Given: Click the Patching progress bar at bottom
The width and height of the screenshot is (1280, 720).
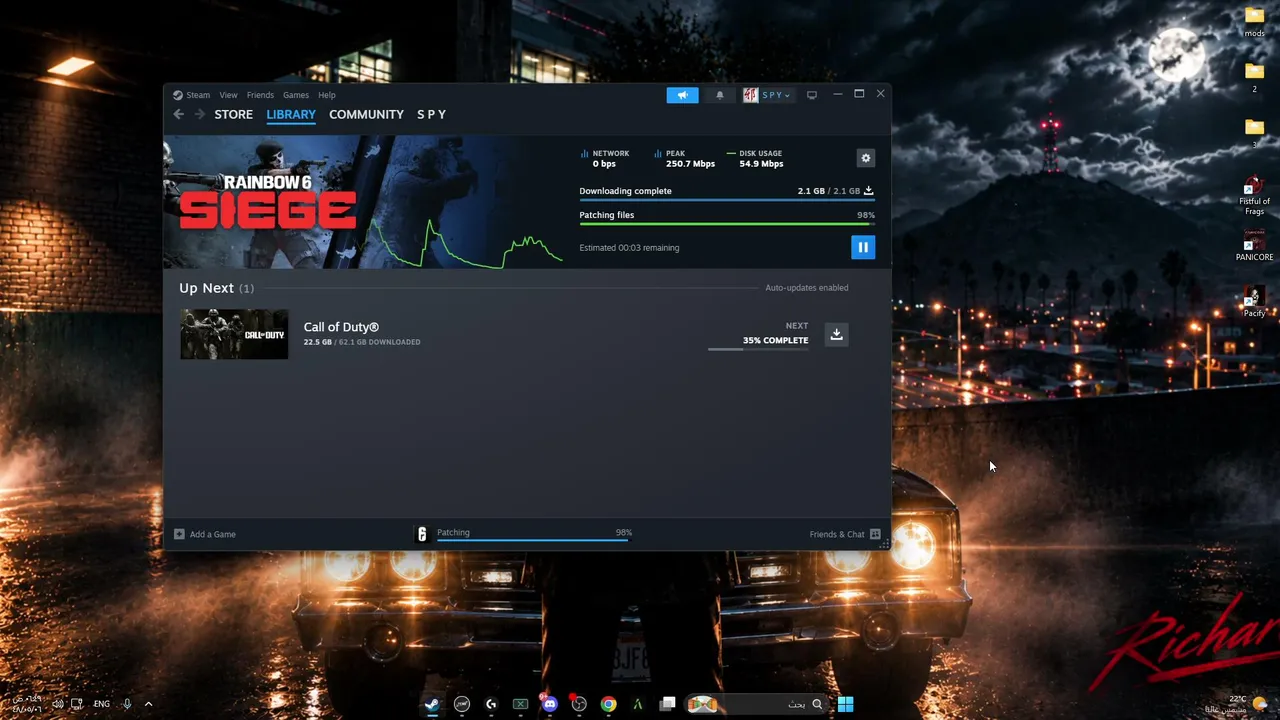Looking at the screenshot, I should [x=533, y=540].
